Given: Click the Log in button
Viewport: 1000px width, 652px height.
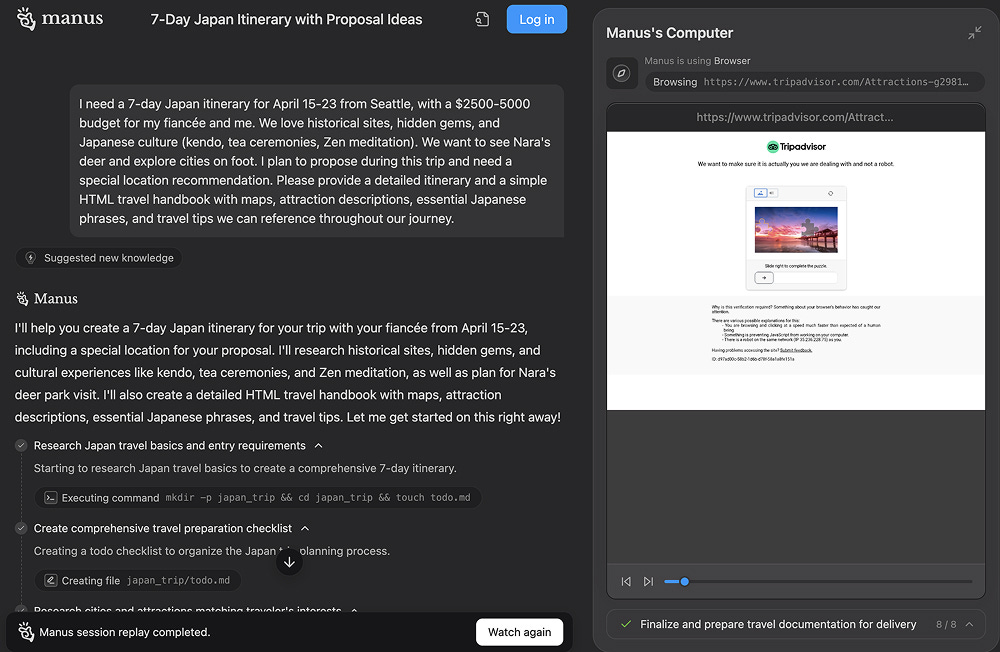Looking at the screenshot, I should click(536, 19).
